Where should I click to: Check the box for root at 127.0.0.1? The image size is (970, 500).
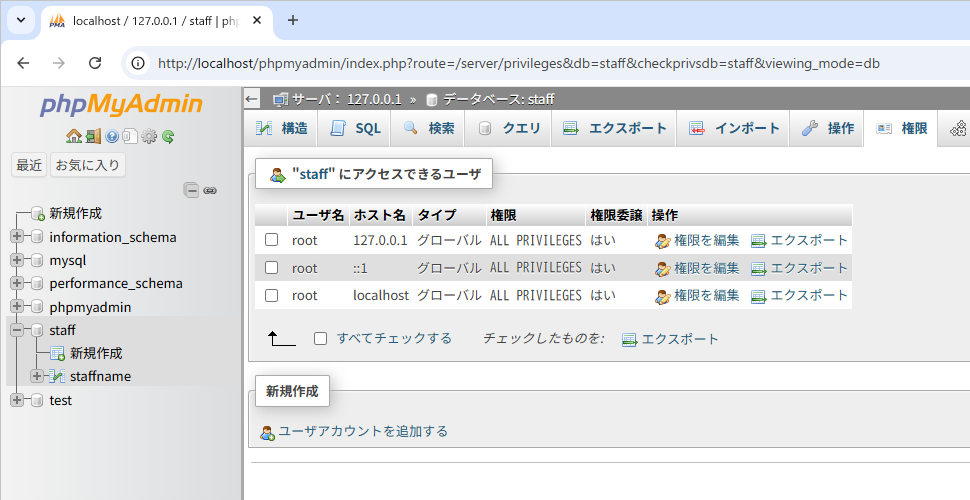(272, 239)
